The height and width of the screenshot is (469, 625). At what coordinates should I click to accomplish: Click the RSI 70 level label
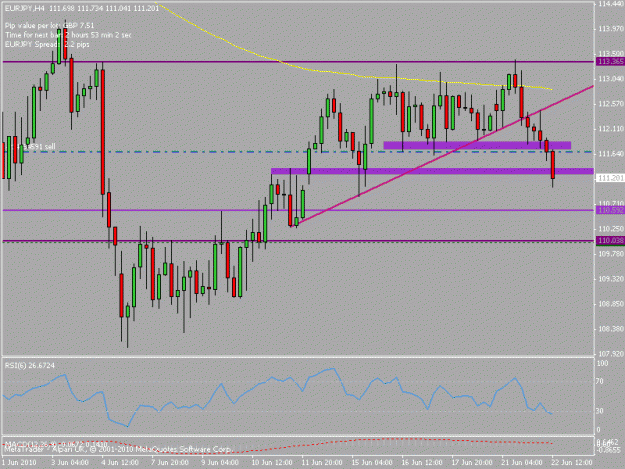pyautogui.click(x=600, y=381)
